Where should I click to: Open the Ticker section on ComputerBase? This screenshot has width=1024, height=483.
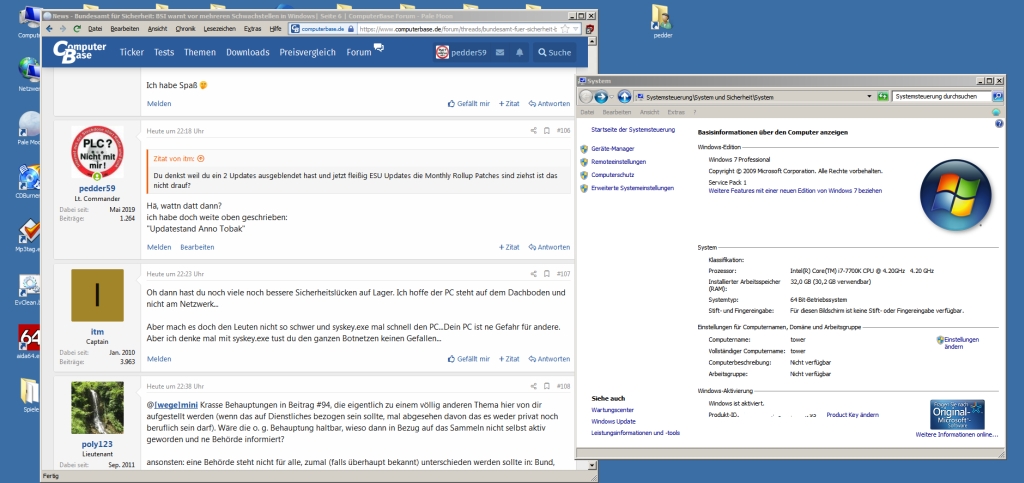click(132, 52)
